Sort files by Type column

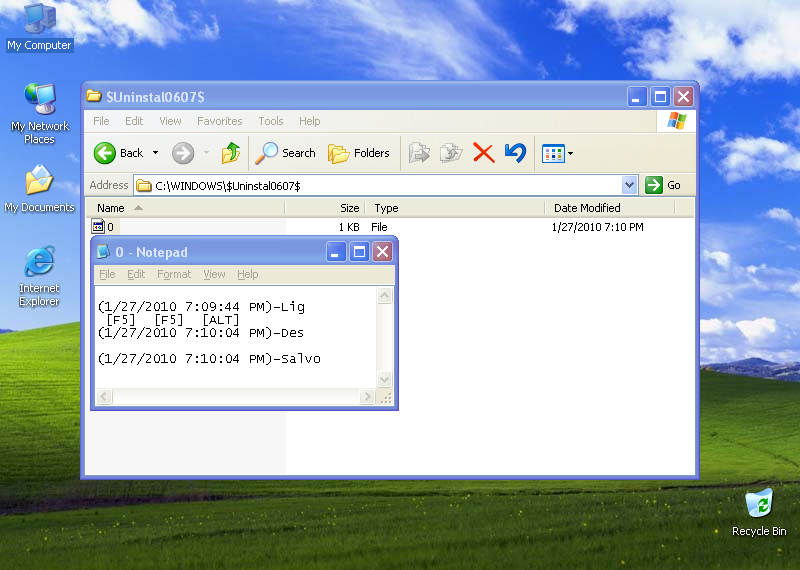[455, 208]
